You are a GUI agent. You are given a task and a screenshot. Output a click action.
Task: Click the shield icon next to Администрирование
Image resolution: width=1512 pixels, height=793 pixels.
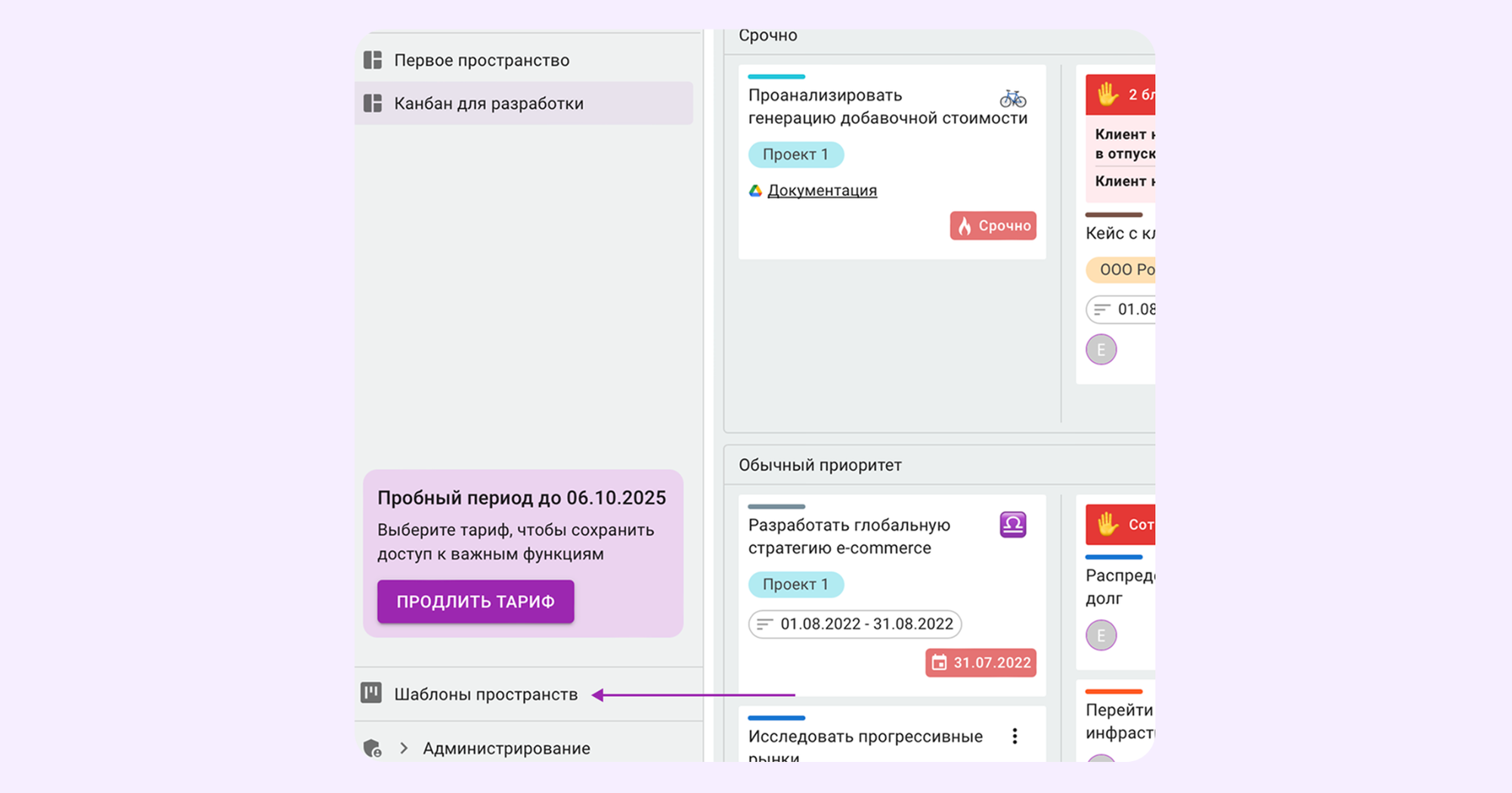tap(371, 748)
